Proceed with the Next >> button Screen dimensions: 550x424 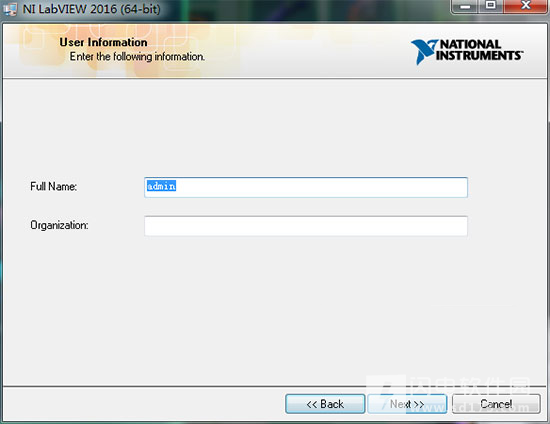[407, 404]
